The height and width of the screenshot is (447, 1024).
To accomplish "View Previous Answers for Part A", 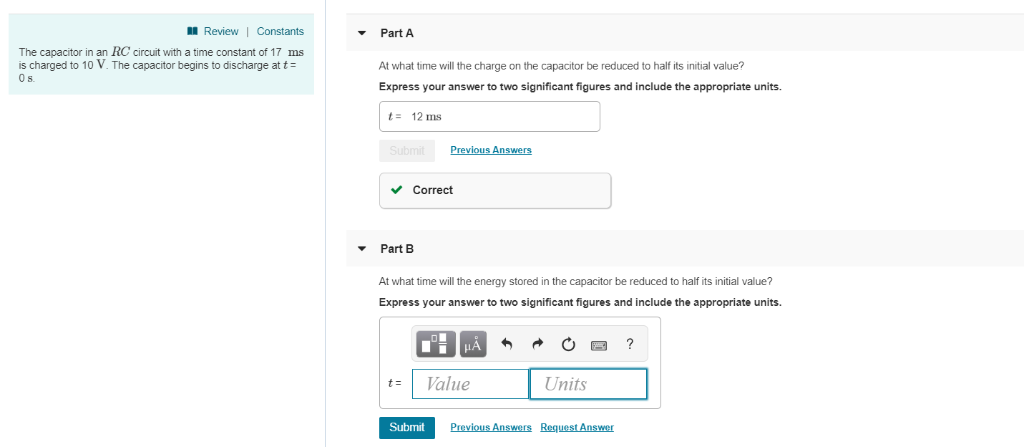I will (491, 150).
